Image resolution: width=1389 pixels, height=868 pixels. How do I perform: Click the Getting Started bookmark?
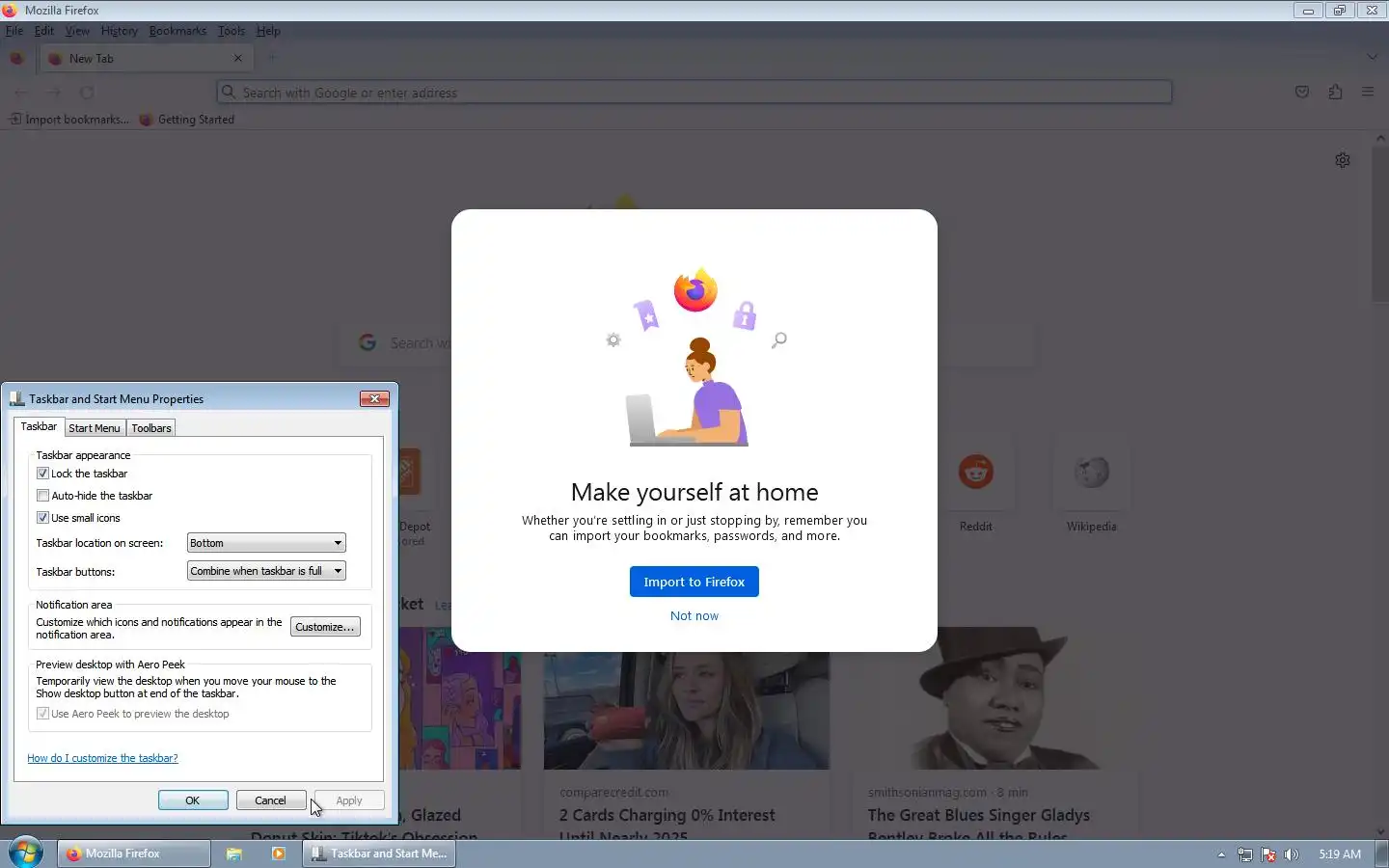[187, 120]
